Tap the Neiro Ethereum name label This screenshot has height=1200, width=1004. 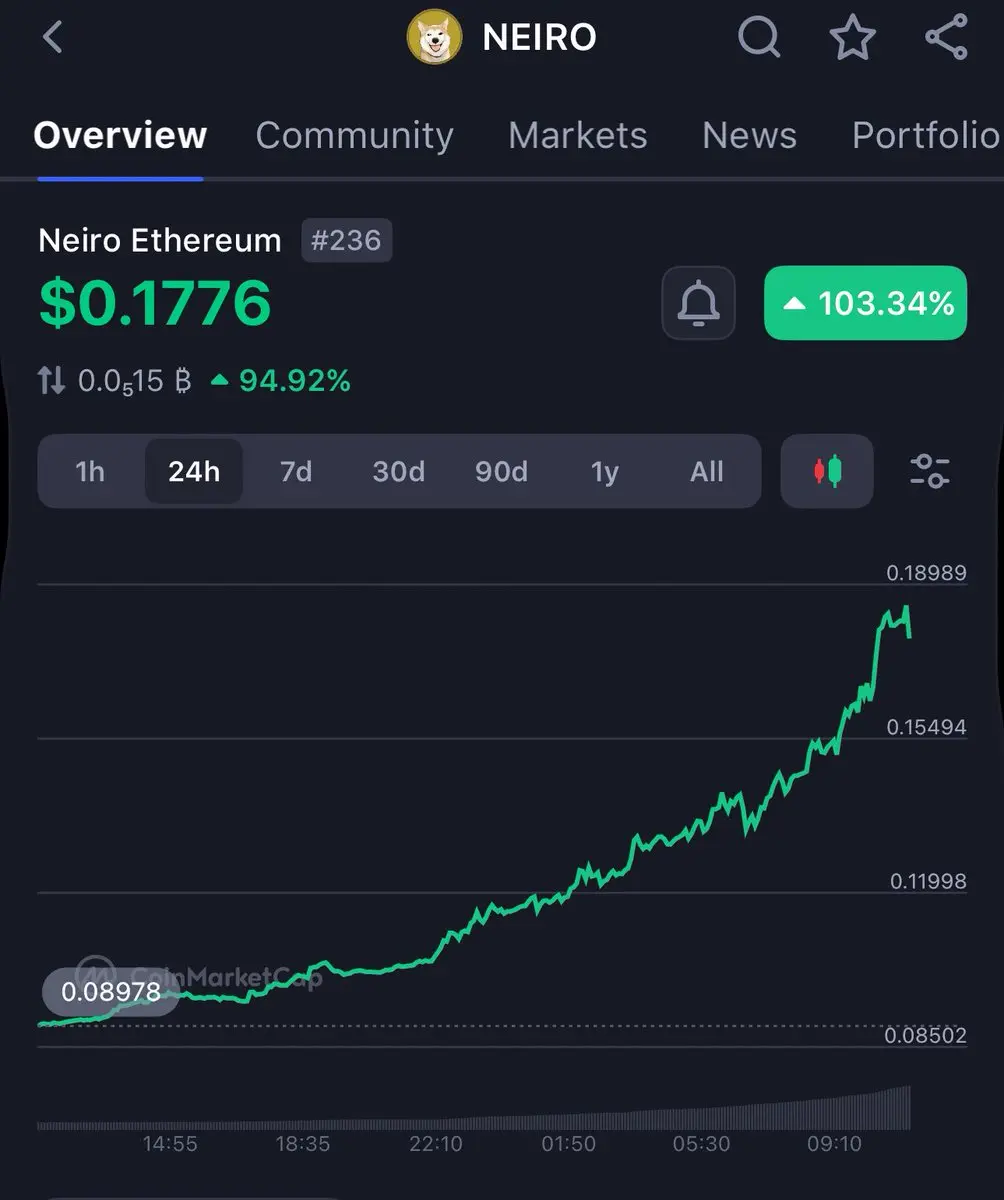pyautogui.click(x=160, y=241)
